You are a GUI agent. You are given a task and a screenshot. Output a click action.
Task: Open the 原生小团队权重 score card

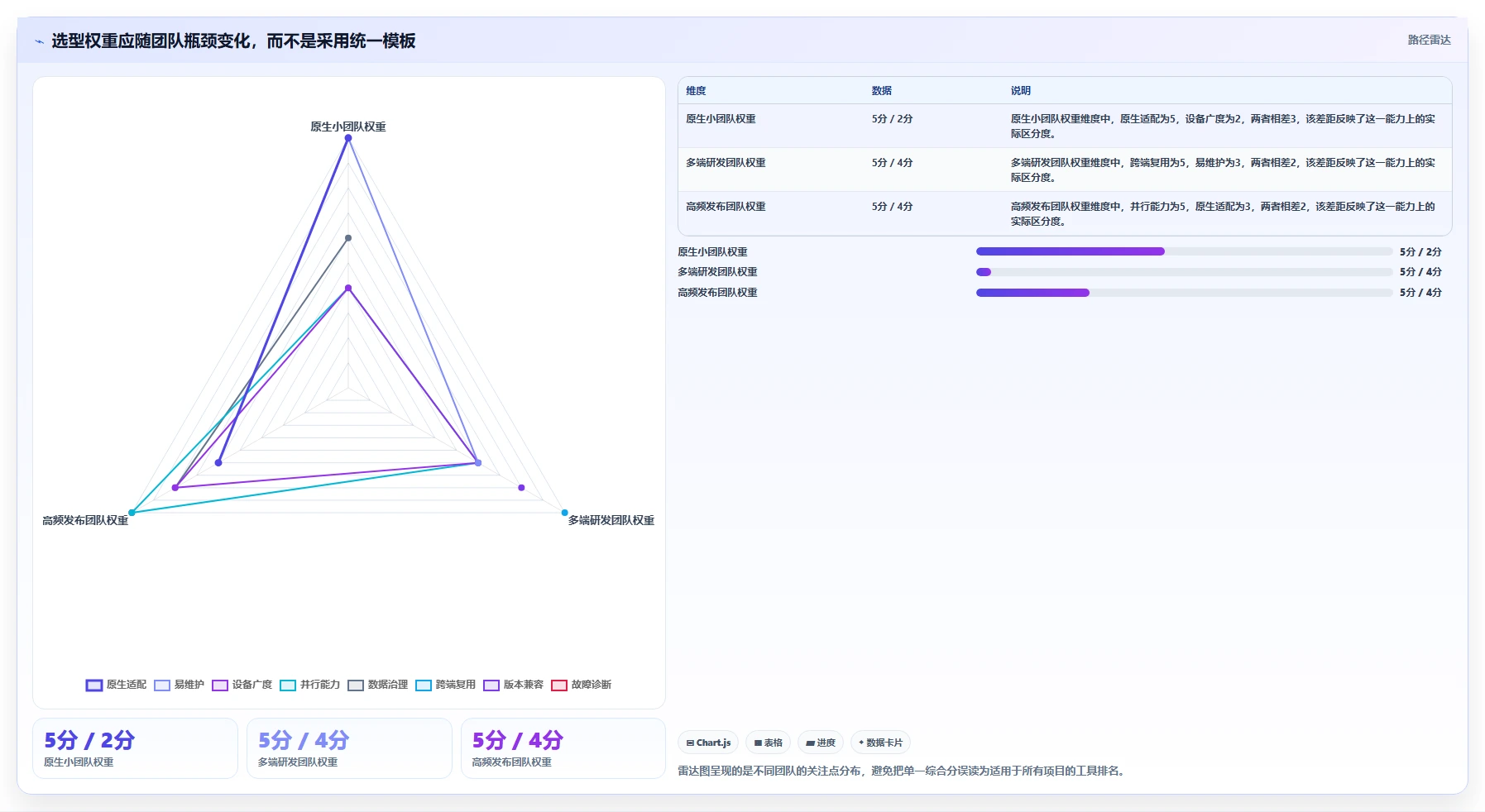click(135, 748)
